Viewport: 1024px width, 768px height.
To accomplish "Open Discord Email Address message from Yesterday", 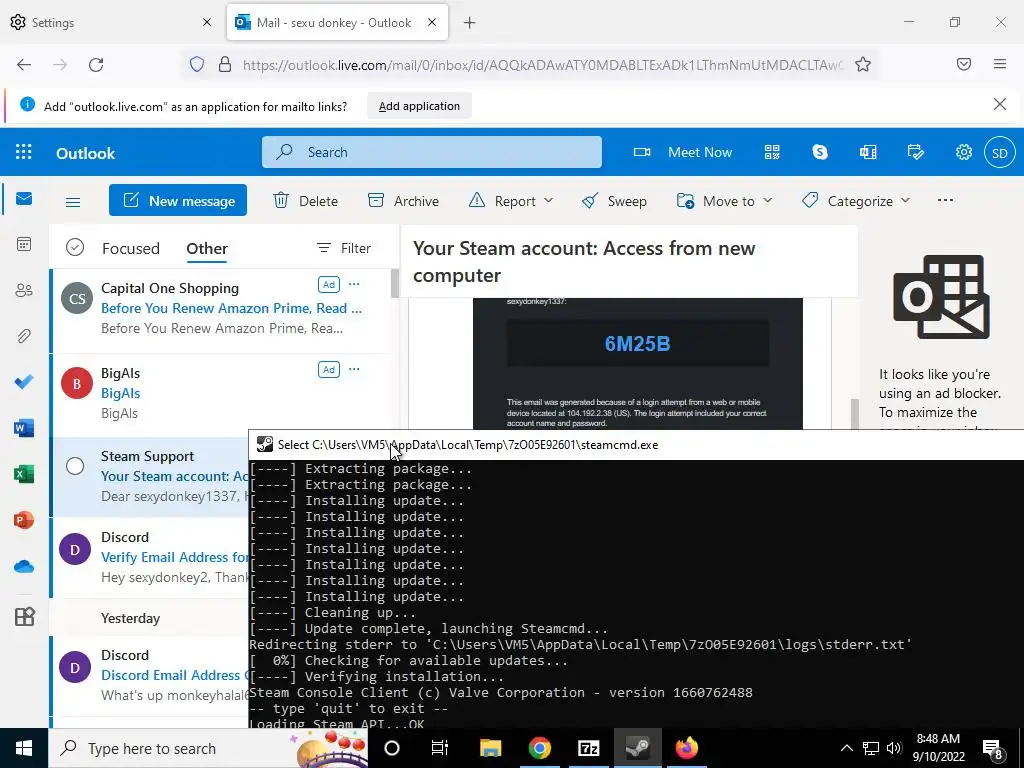I will (150, 675).
